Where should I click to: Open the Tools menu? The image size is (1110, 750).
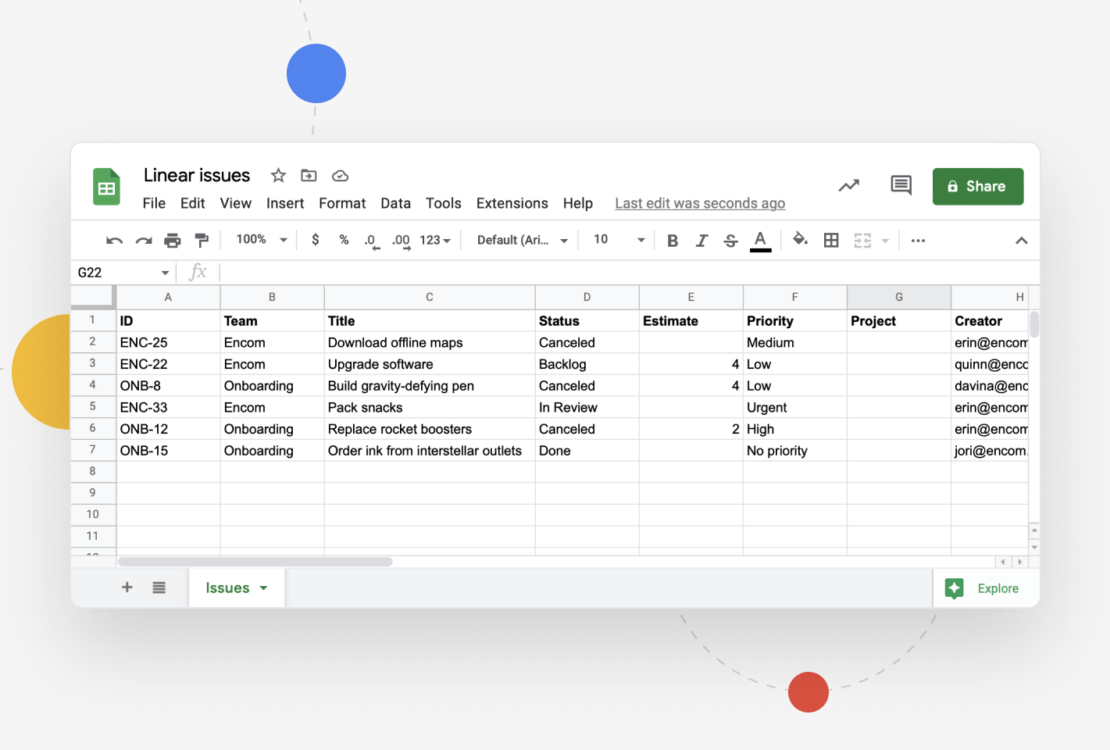point(443,203)
